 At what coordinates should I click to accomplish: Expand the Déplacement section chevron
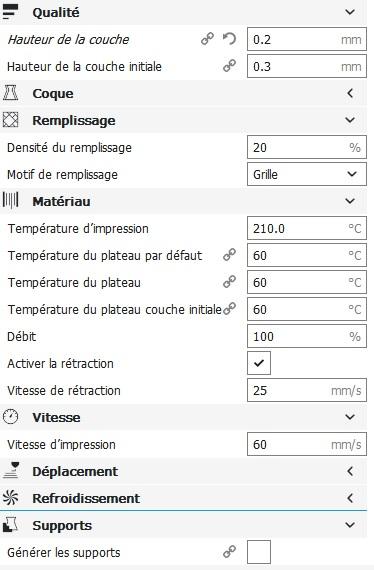point(350,471)
